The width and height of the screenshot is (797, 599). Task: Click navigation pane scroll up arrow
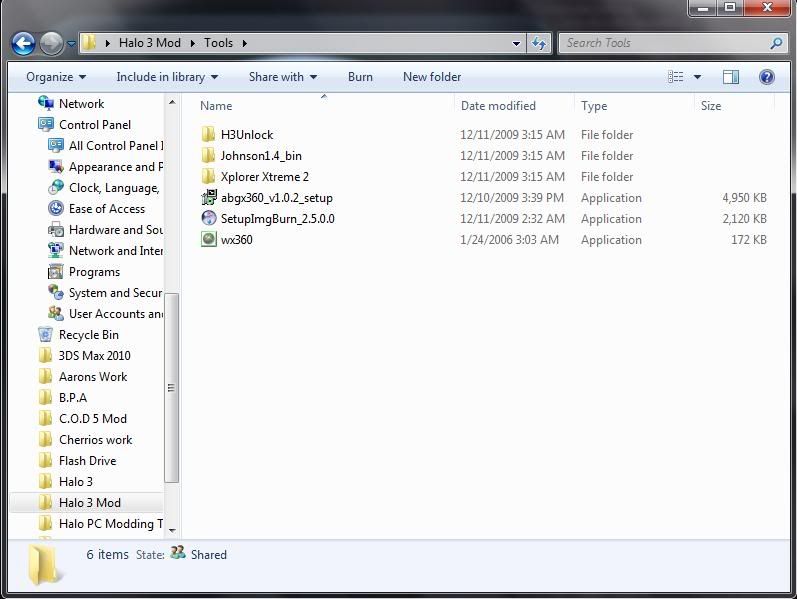click(172, 102)
